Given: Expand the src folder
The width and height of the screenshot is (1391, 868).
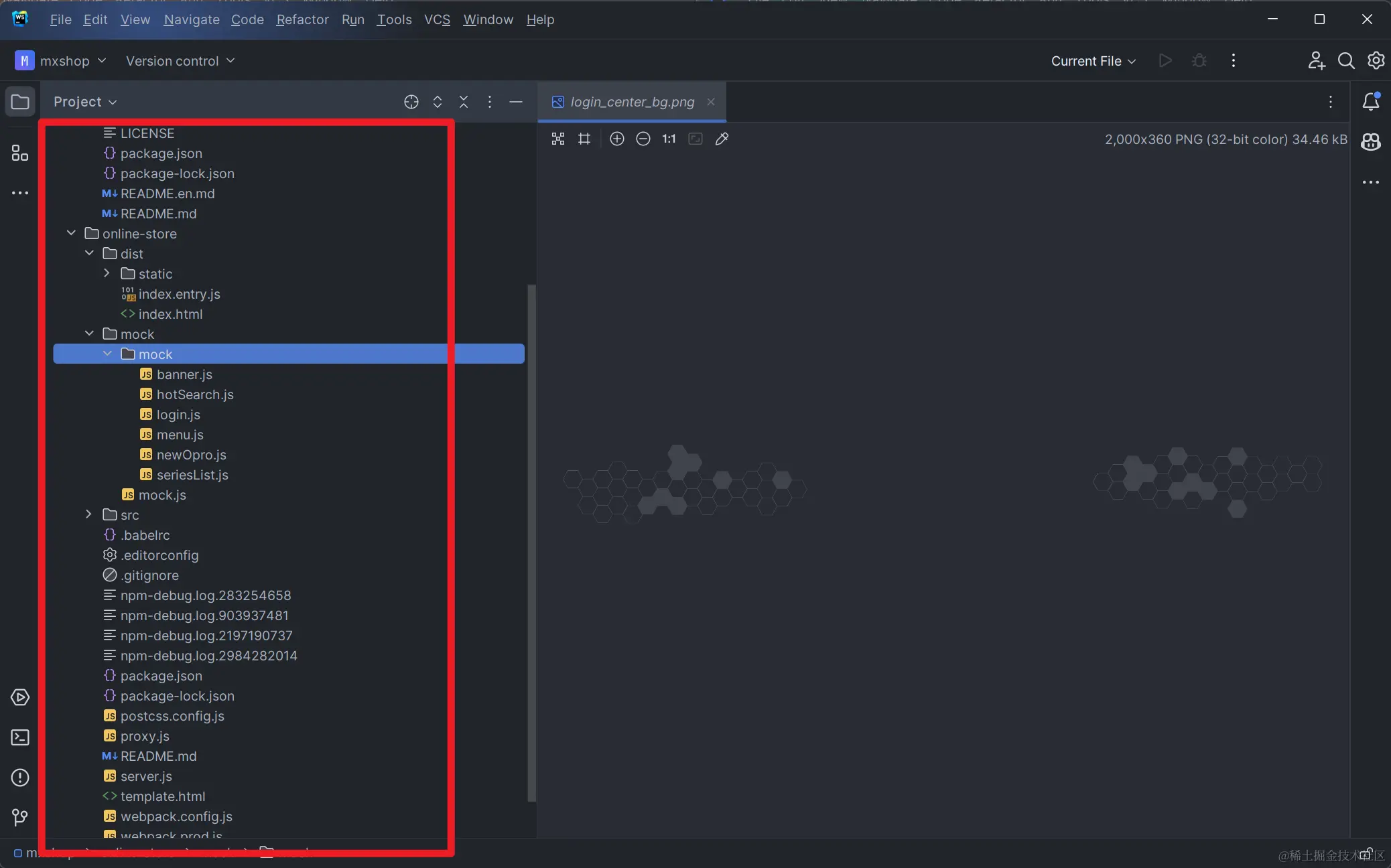Looking at the screenshot, I should (x=88, y=514).
